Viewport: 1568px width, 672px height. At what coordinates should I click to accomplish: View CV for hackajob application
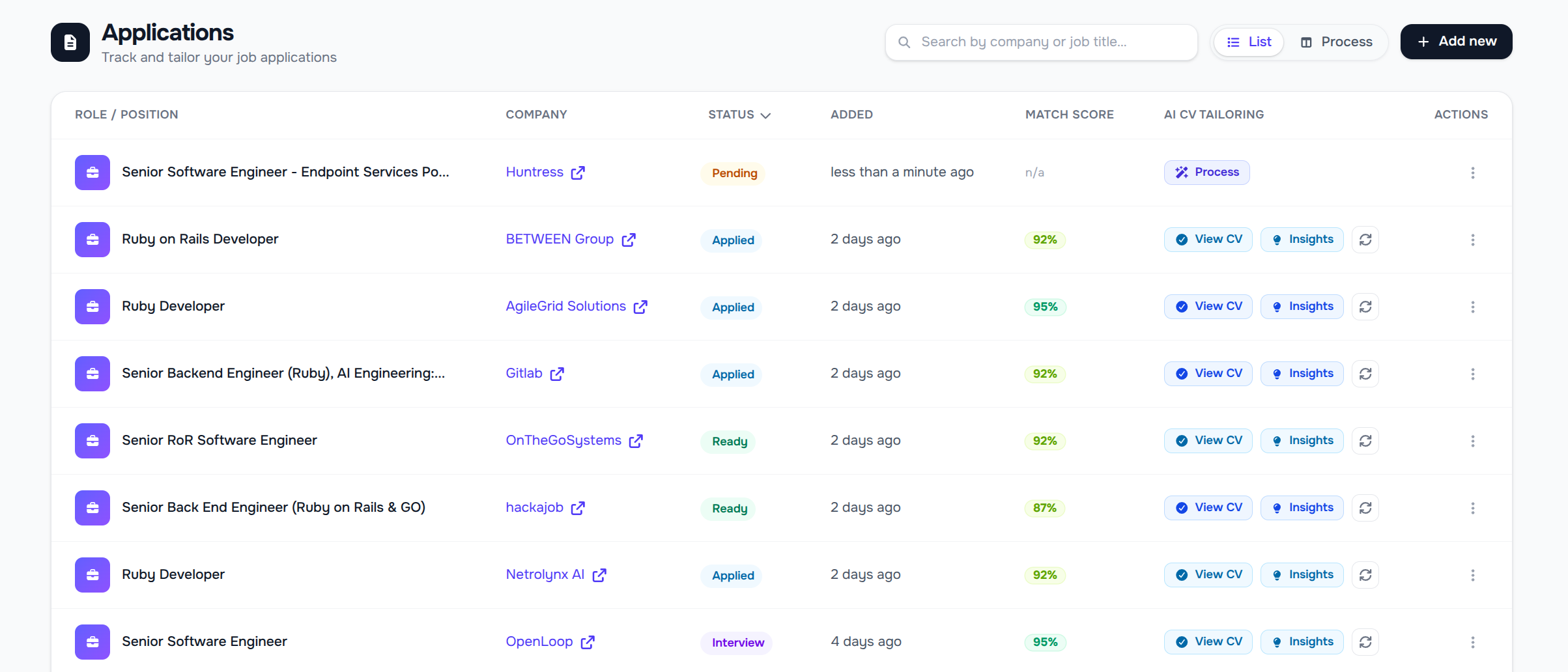tap(1208, 508)
